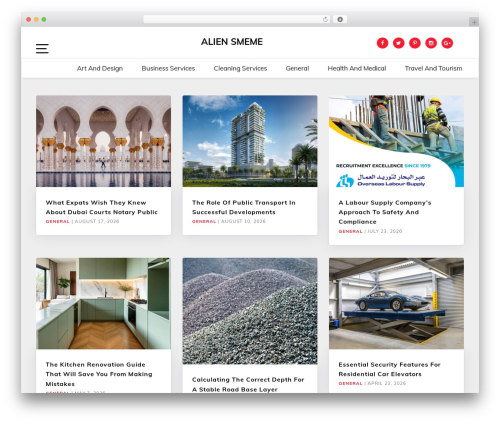
Task: Reload page via address bar refresh icon
Action: coord(325,20)
